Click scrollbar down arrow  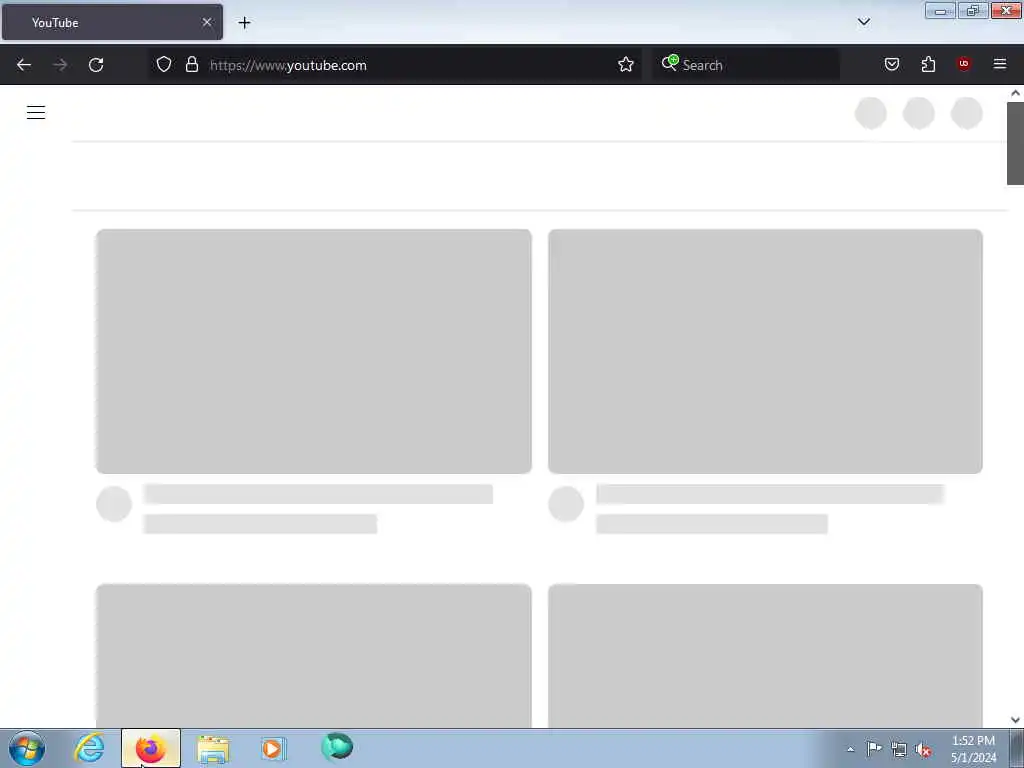pos(1015,720)
